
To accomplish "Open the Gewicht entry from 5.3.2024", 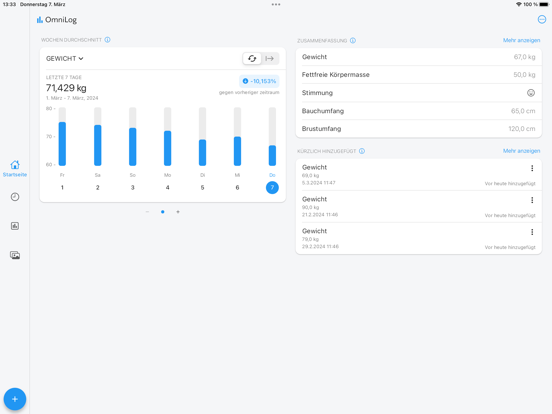I will click(419, 175).
